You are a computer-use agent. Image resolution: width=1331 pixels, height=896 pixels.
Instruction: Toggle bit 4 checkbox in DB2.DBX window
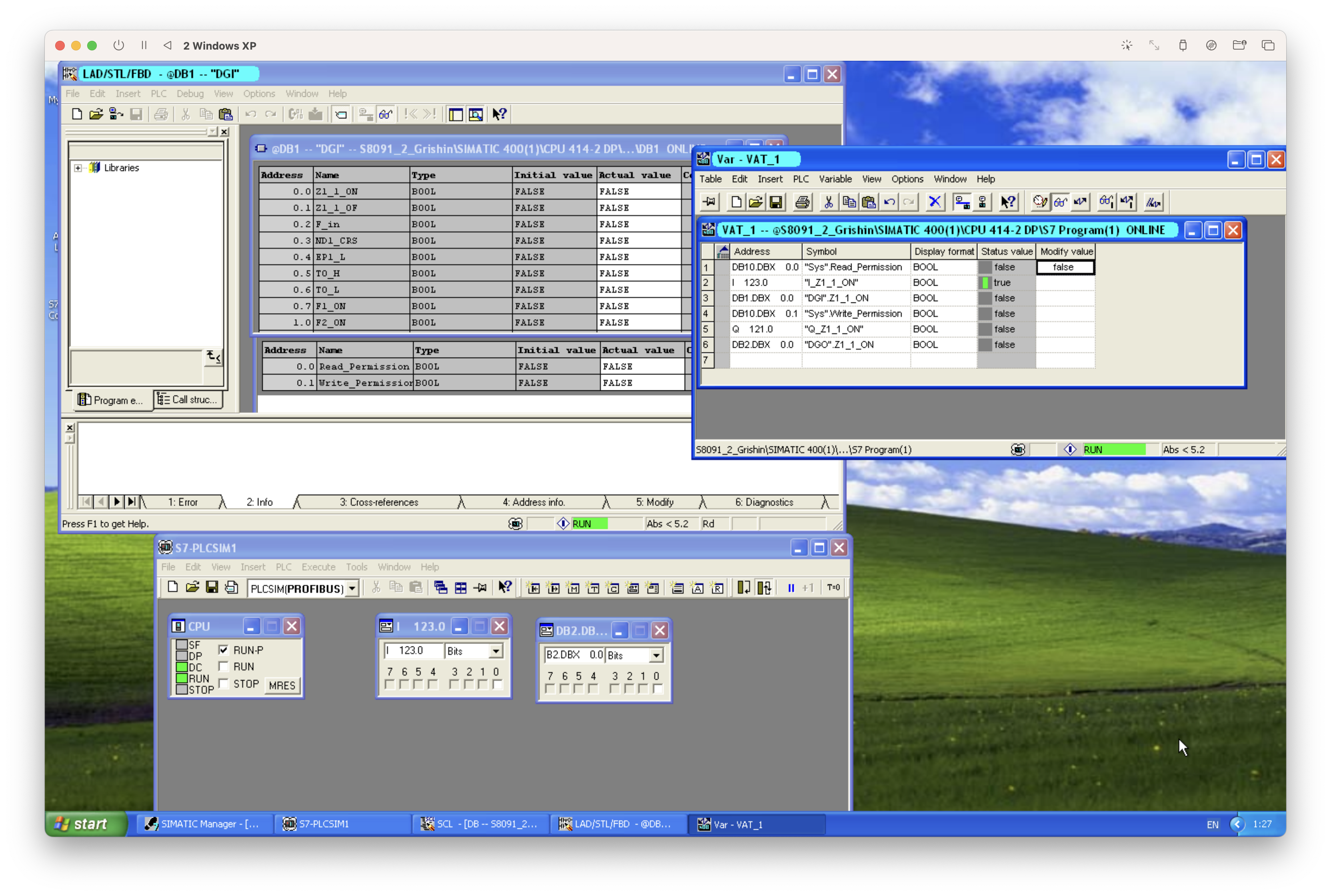(x=594, y=689)
